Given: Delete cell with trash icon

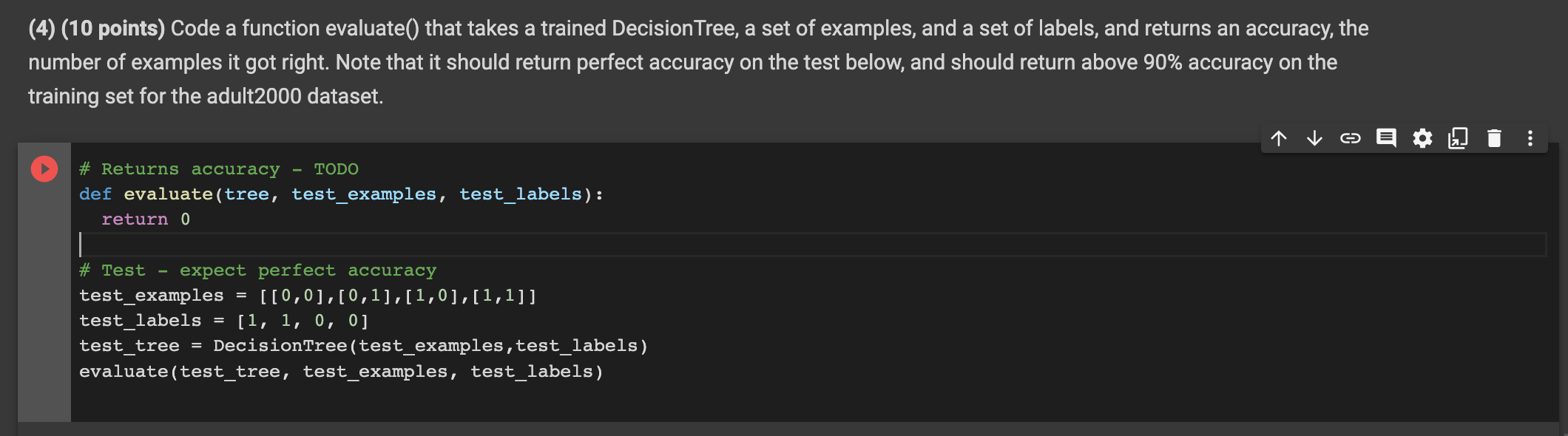Looking at the screenshot, I should [1494, 138].
